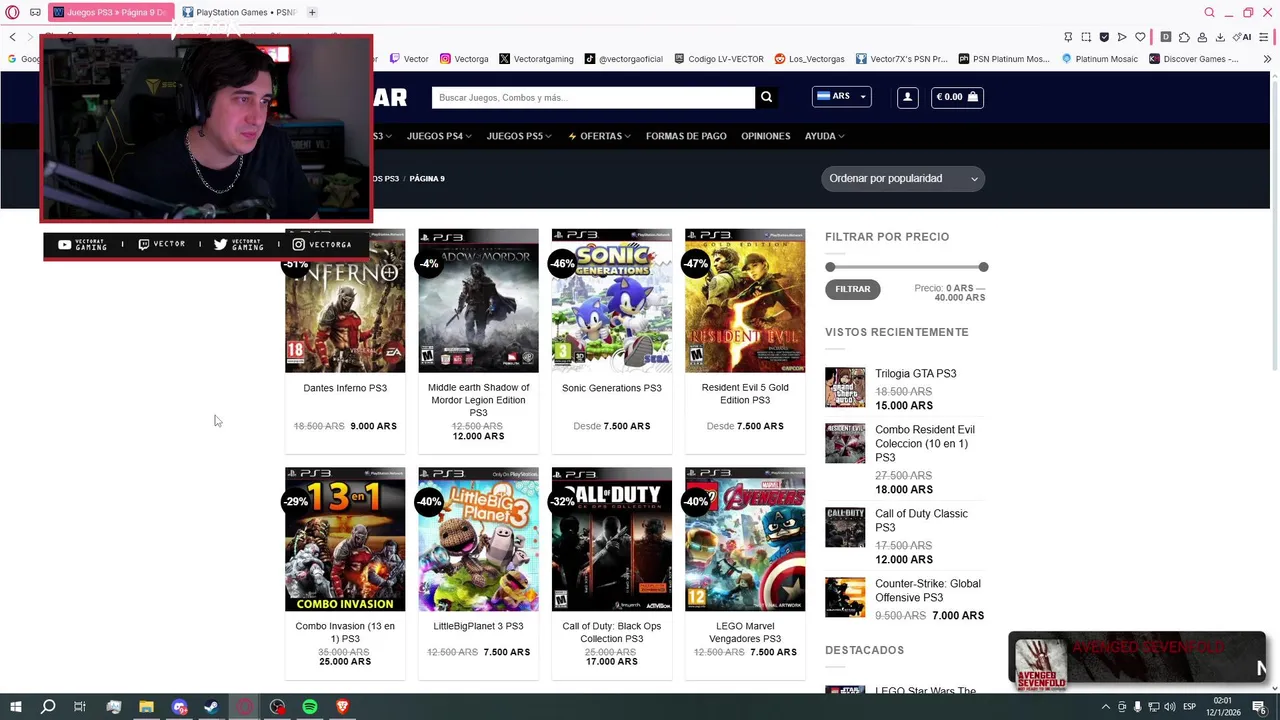Click the search games input field
The image size is (1280, 720).
(x=594, y=97)
